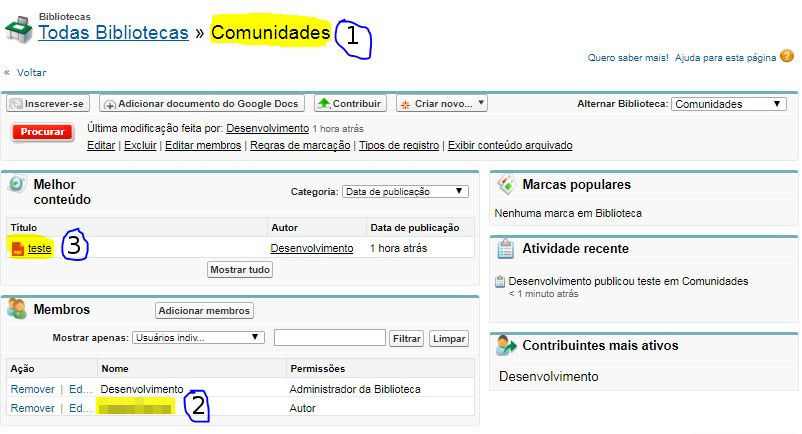Click Adicionar documento do Google Docs button
The height and width of the screenshot is (434, 802).
202,104
